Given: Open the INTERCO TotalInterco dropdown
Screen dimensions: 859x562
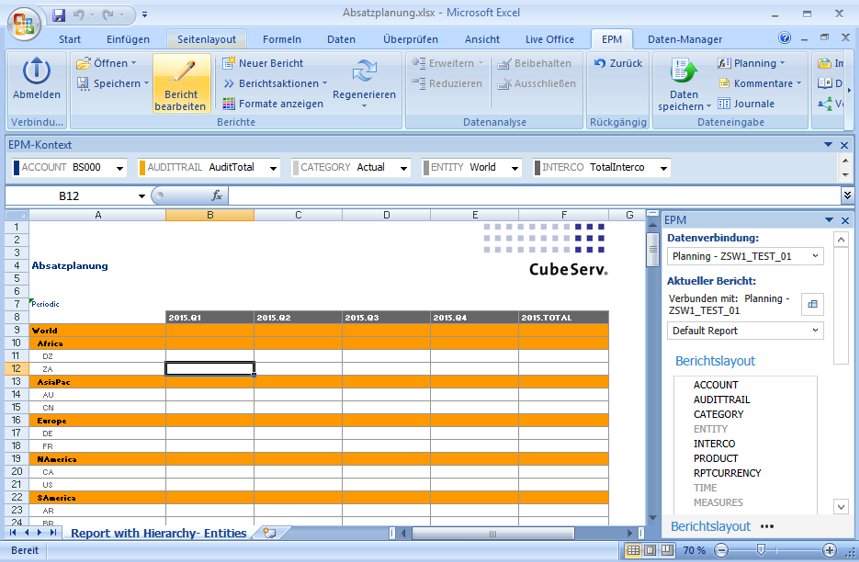Looking at the screenshot, I should (x=663, y=168).
